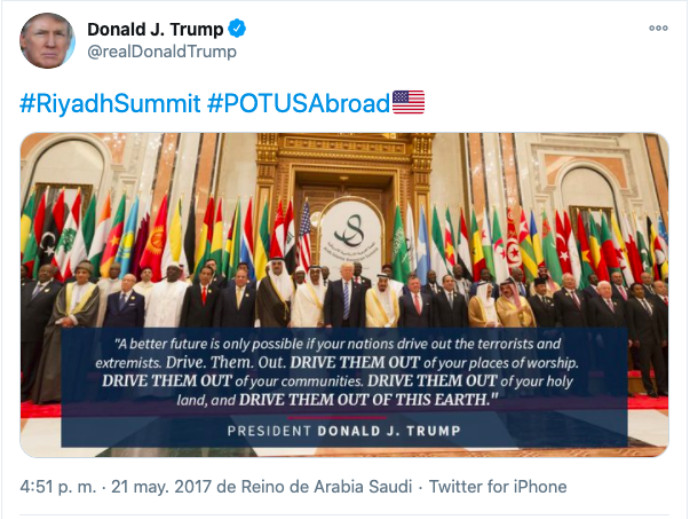This screenshot has height=519, width=688.
Task: Click the 4:51 p. m. timestamp
Action: (58, 487)
